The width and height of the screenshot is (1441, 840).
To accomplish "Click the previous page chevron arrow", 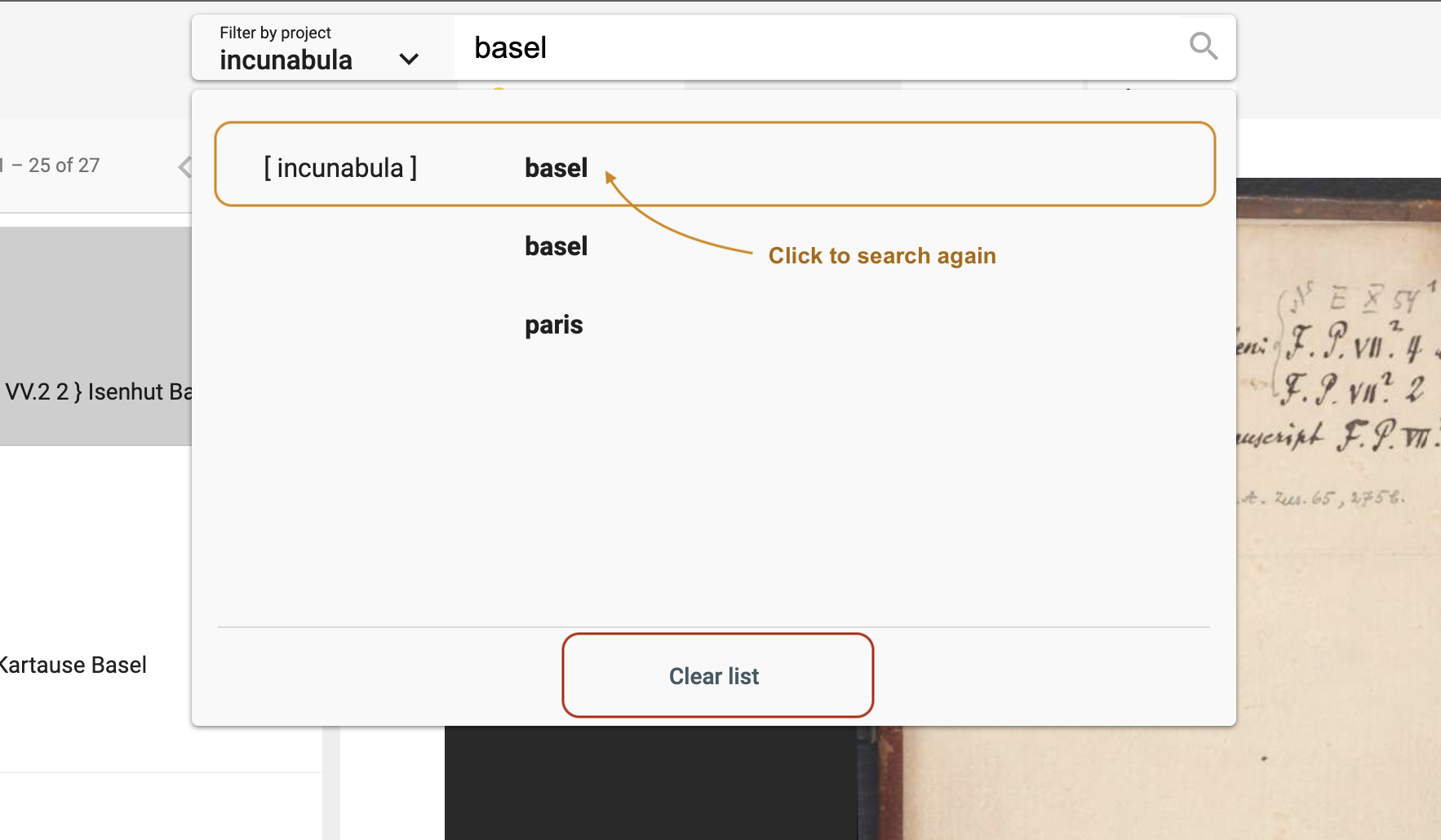I will pyautogui.click(x=184, y=166).
